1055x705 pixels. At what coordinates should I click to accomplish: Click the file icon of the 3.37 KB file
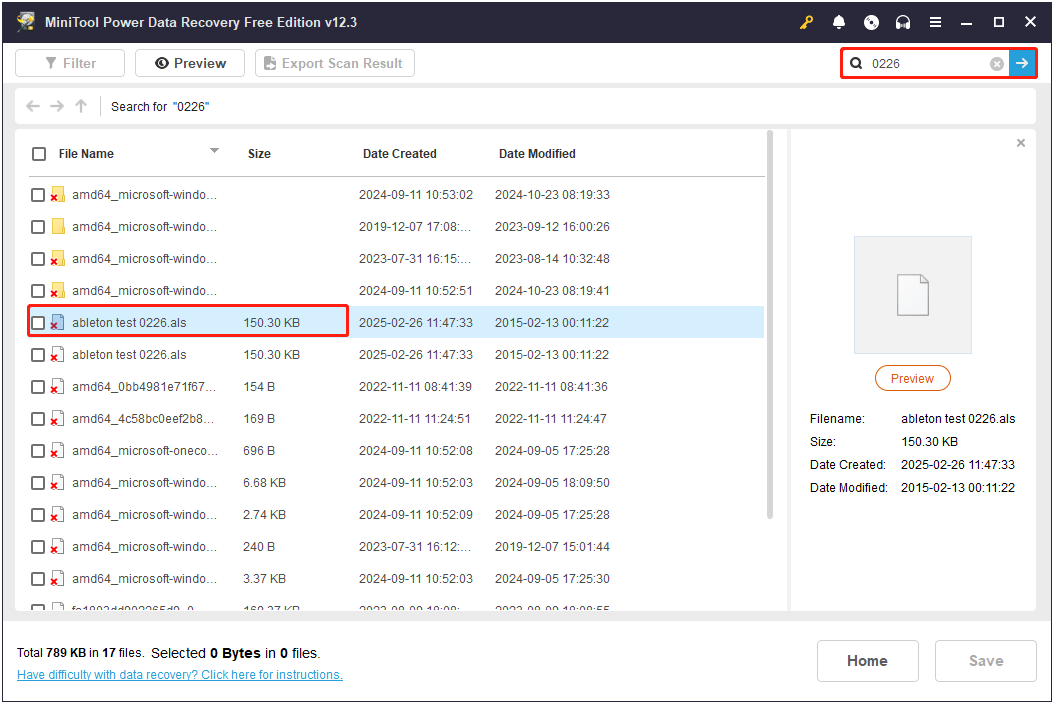pyautogui.click(x=58, y=579)
